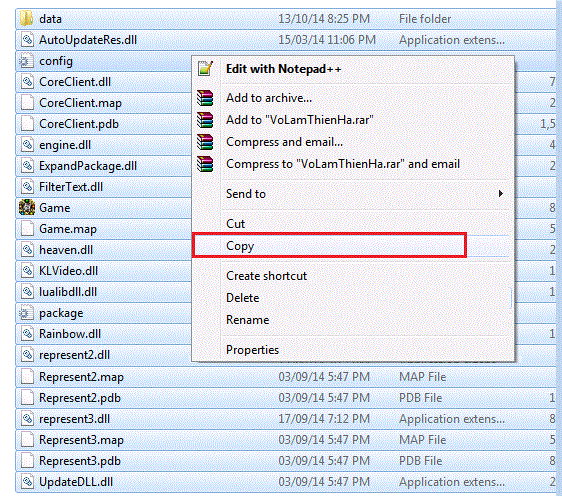Click the WinRAR icon beside Compress and email
The height and width of the screenshot is (496, 562).
(205, 142)
